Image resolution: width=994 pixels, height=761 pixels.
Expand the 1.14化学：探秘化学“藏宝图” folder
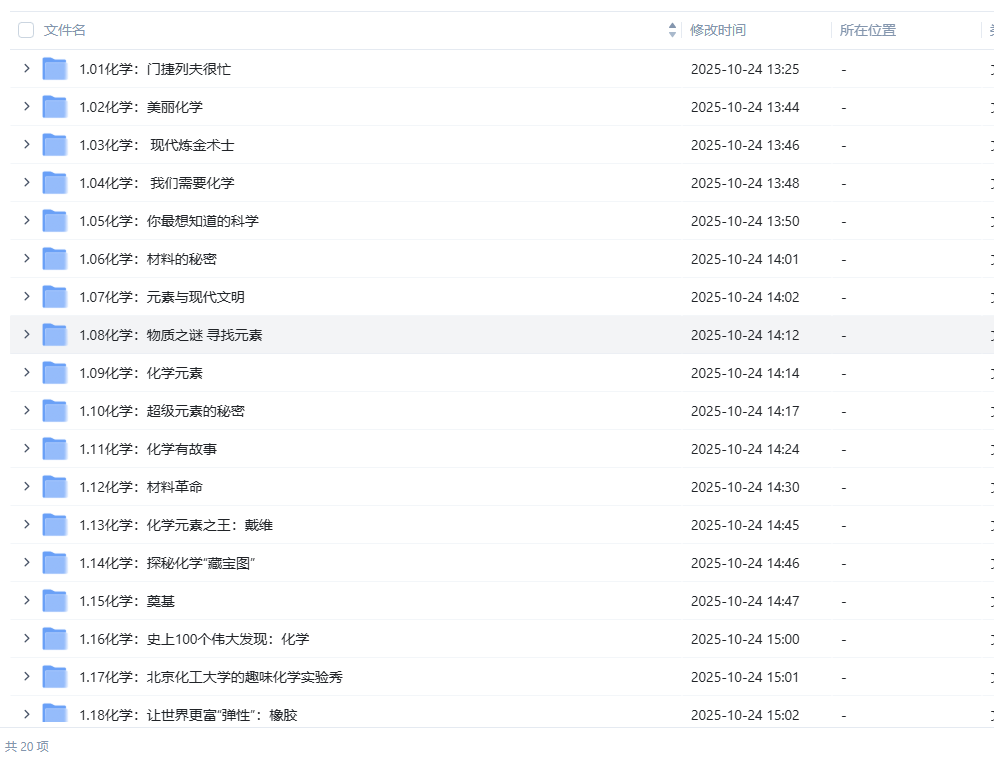[x=27, y=563]
